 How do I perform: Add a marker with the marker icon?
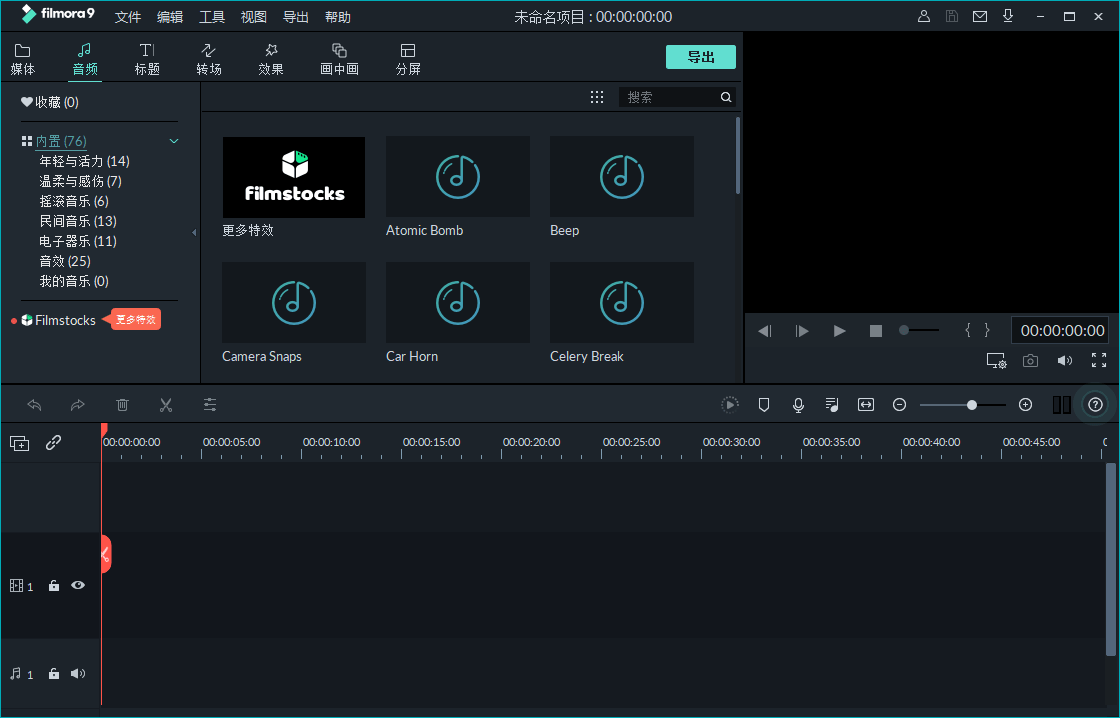[764, 405]
